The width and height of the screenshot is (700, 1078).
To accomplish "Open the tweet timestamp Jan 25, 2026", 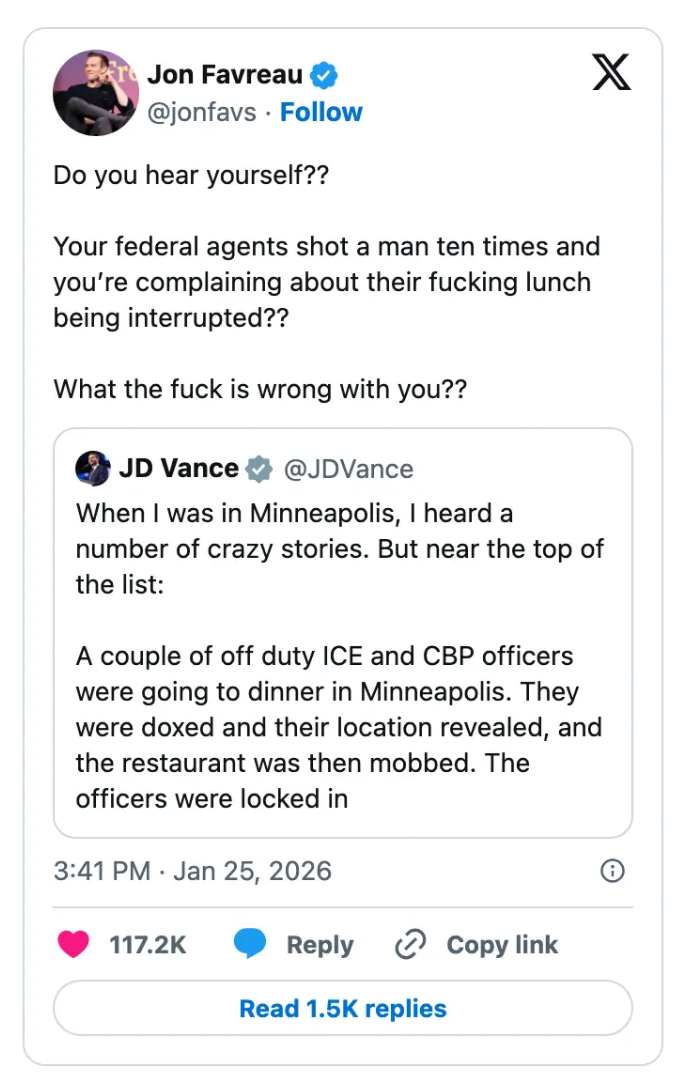I will tap(190, 871).
